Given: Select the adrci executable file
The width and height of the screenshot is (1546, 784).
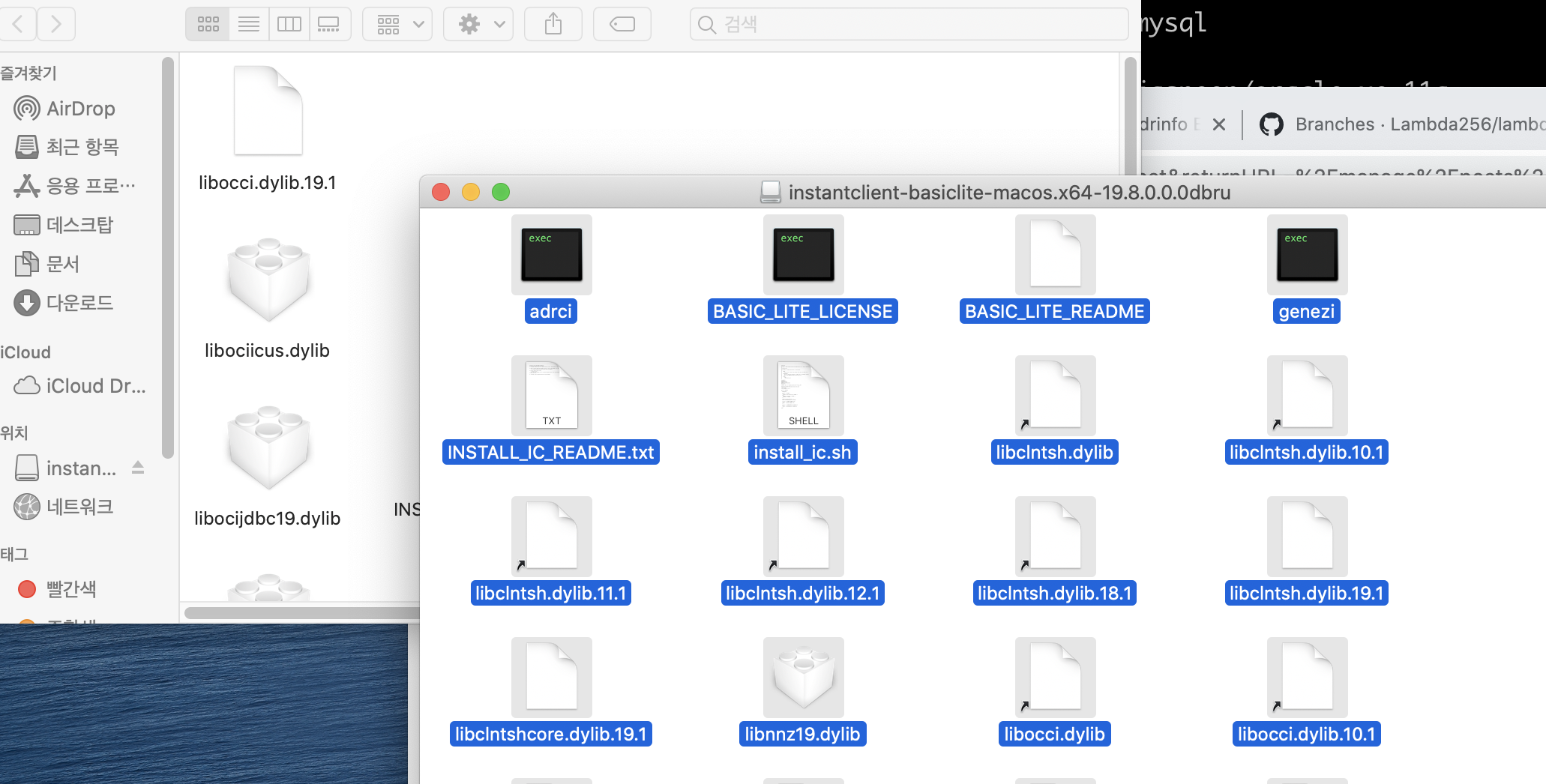Looking at the screenshot, I should [551, 268].
